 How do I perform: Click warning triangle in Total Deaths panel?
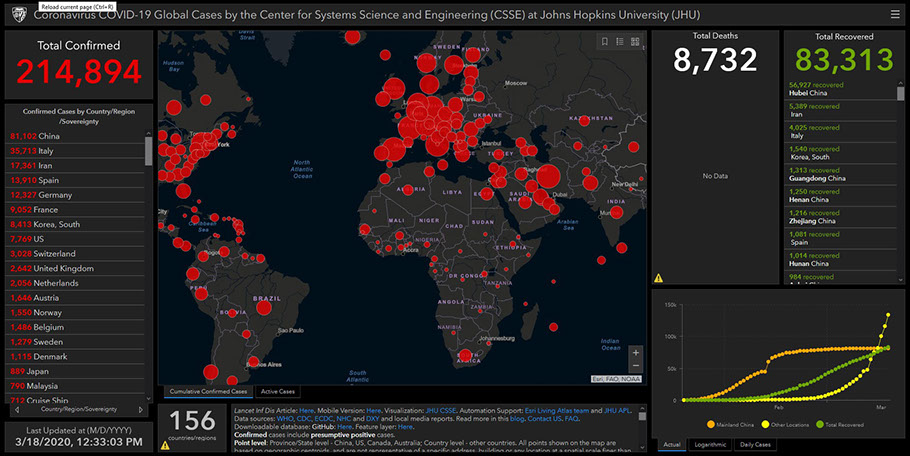click(658, 278)
